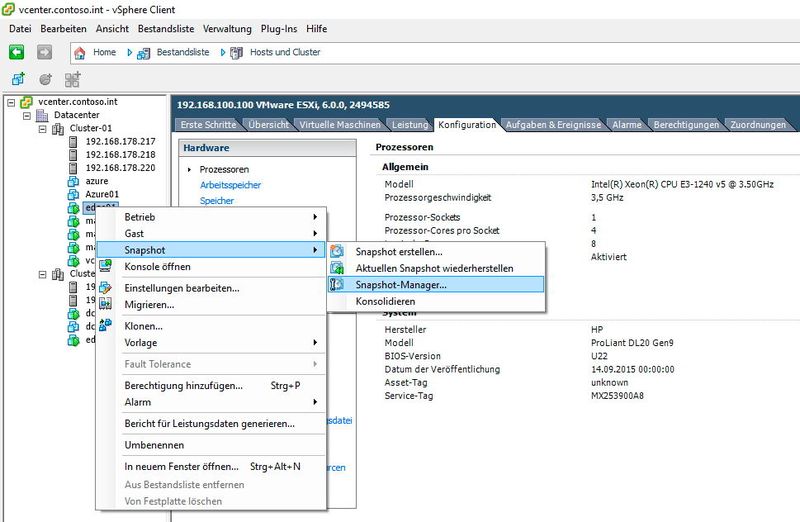The image size is (800, 522).
Task: Choose Umbenennen in the context menu
Action: click(211, 445)
